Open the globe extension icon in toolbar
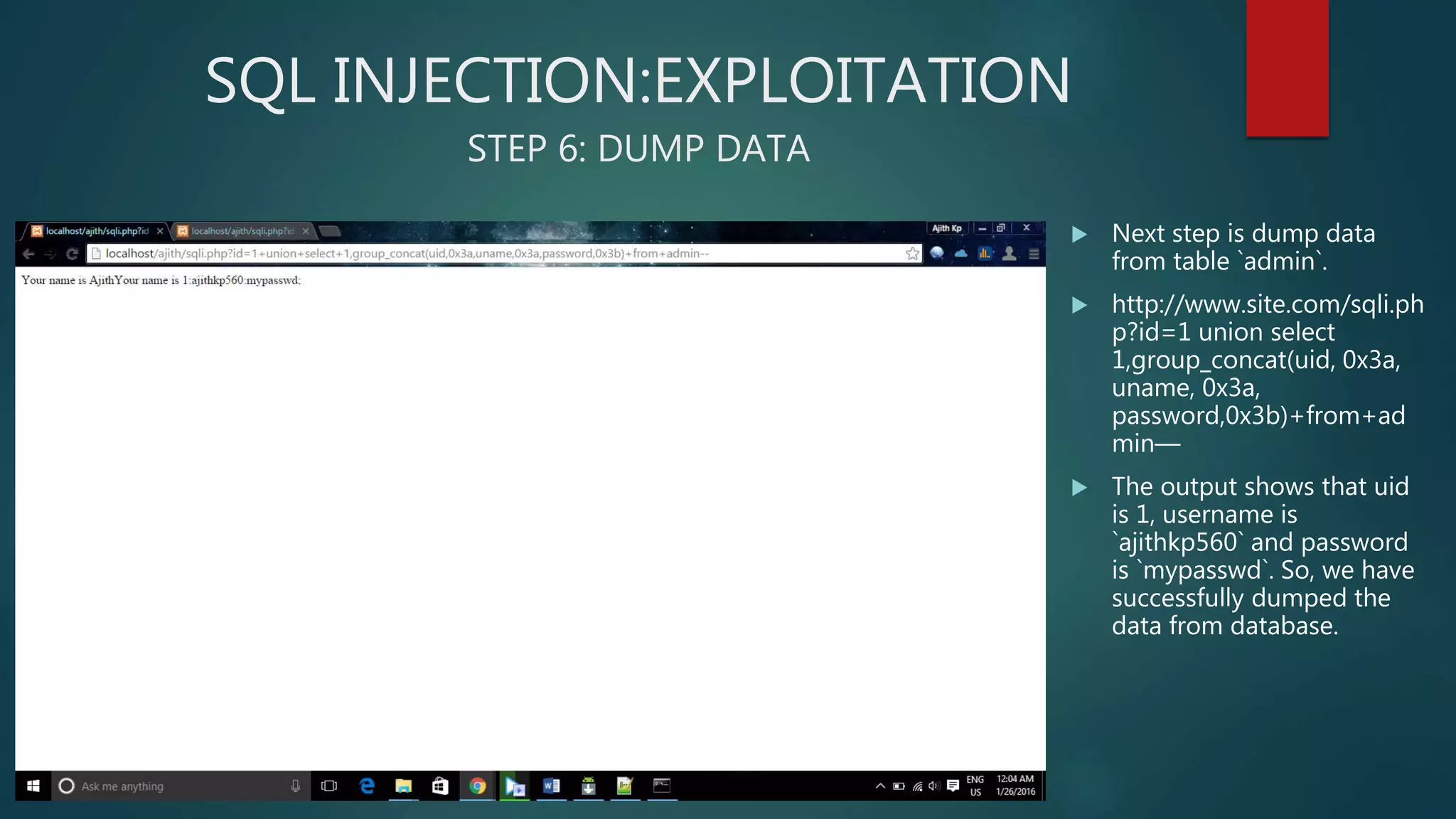Screen dimensions: 1456x819 (x=937, y=253)
